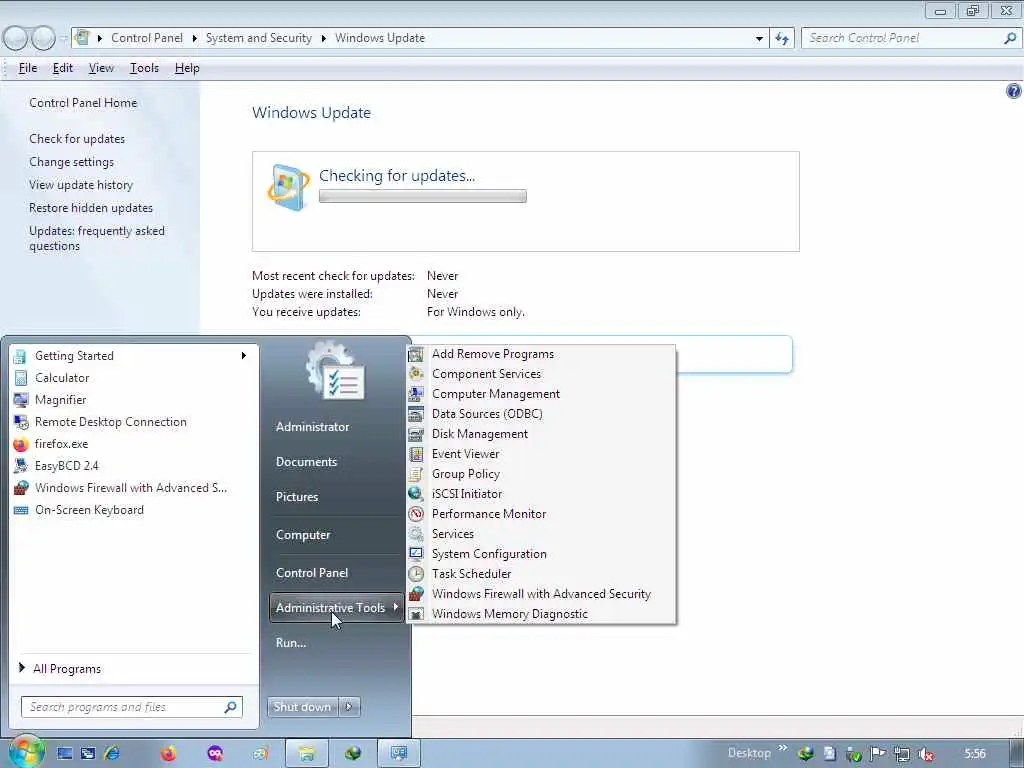Open Administrative Tools submenu item

[336, 607]
